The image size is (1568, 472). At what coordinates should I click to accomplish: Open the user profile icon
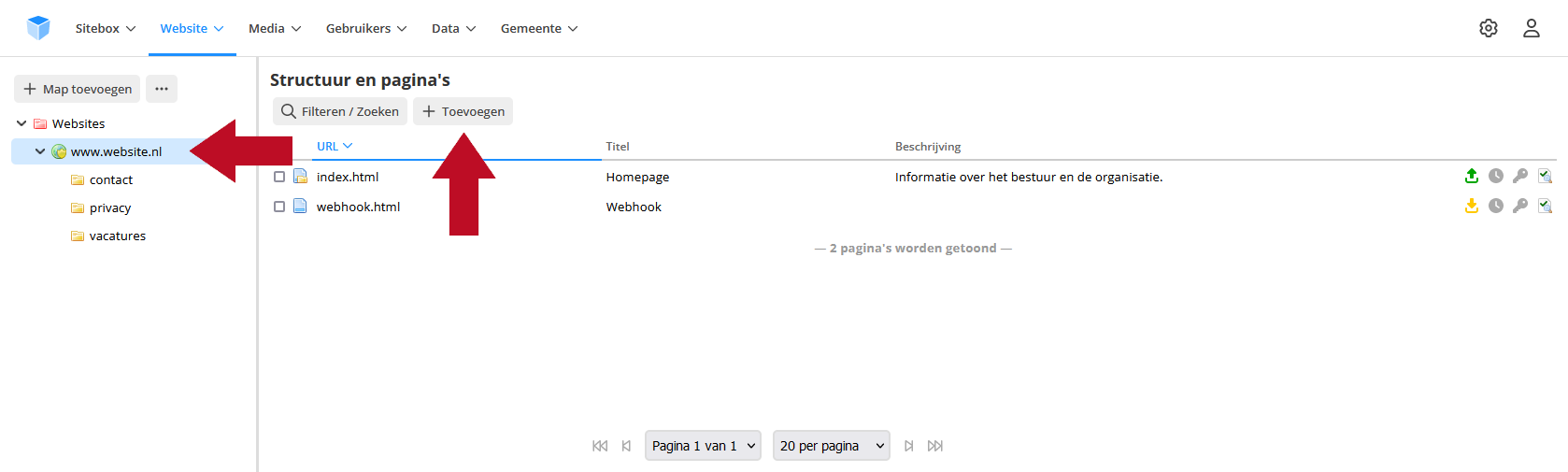1532,28
